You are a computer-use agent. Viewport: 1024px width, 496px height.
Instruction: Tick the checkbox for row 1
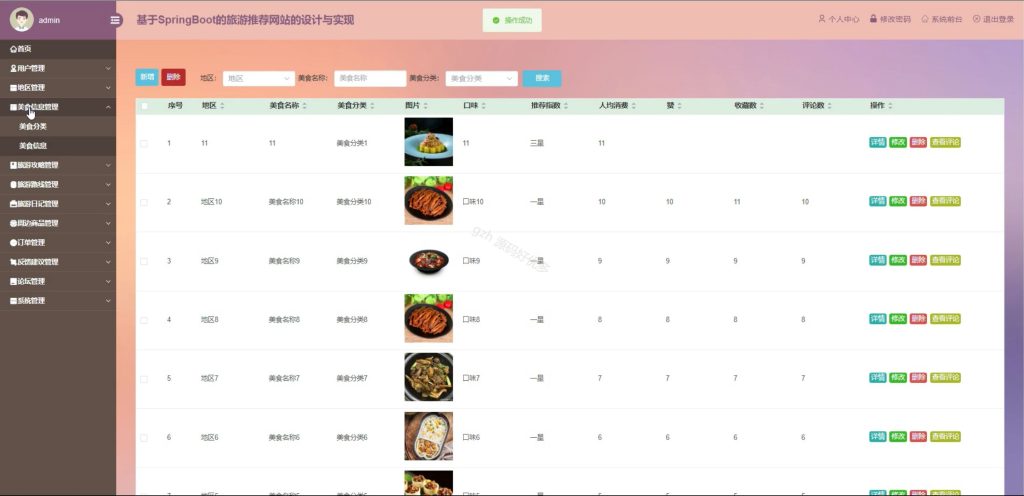144,143
